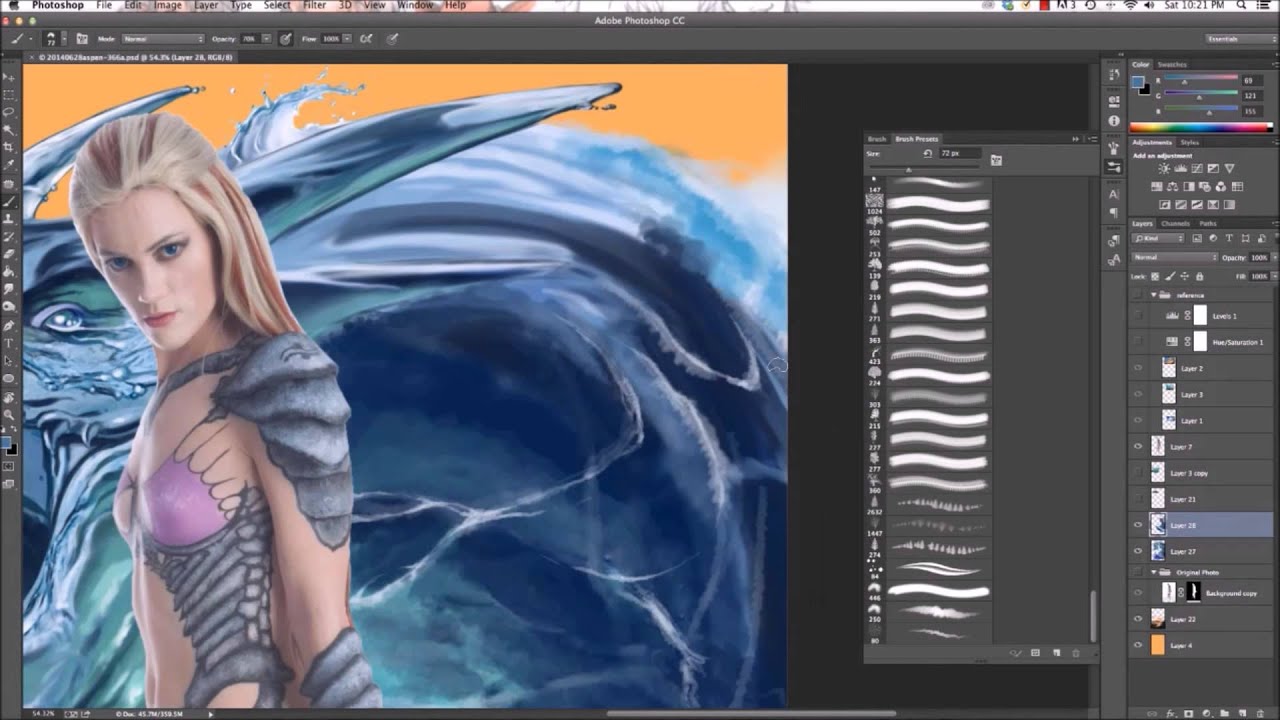
Task: Open the Filter menu
Action: 315,5
